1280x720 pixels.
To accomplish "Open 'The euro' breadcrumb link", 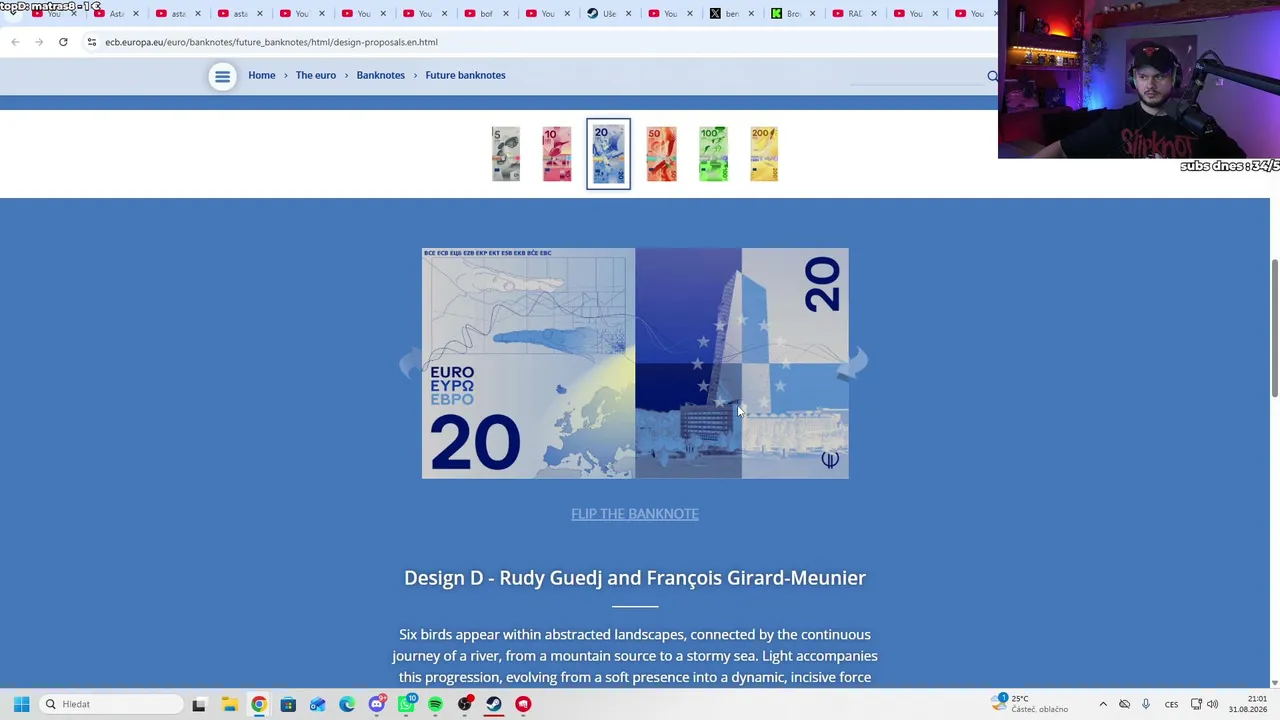I will (x=316, y=75).
